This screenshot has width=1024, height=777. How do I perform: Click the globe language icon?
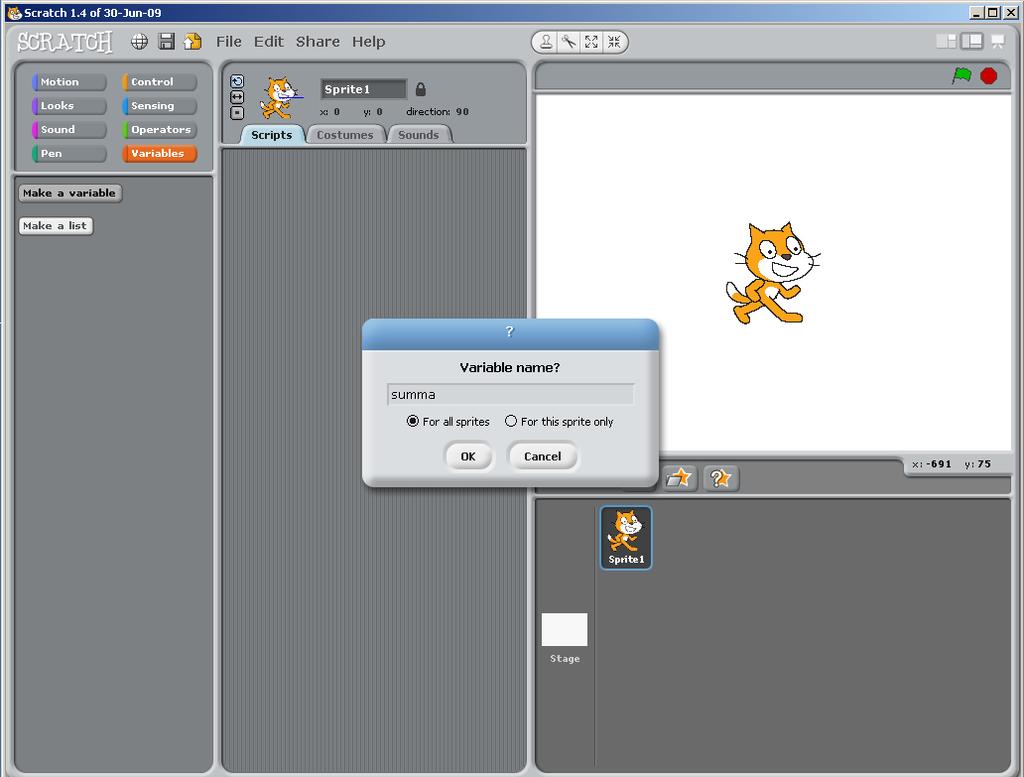pos(139,42)
